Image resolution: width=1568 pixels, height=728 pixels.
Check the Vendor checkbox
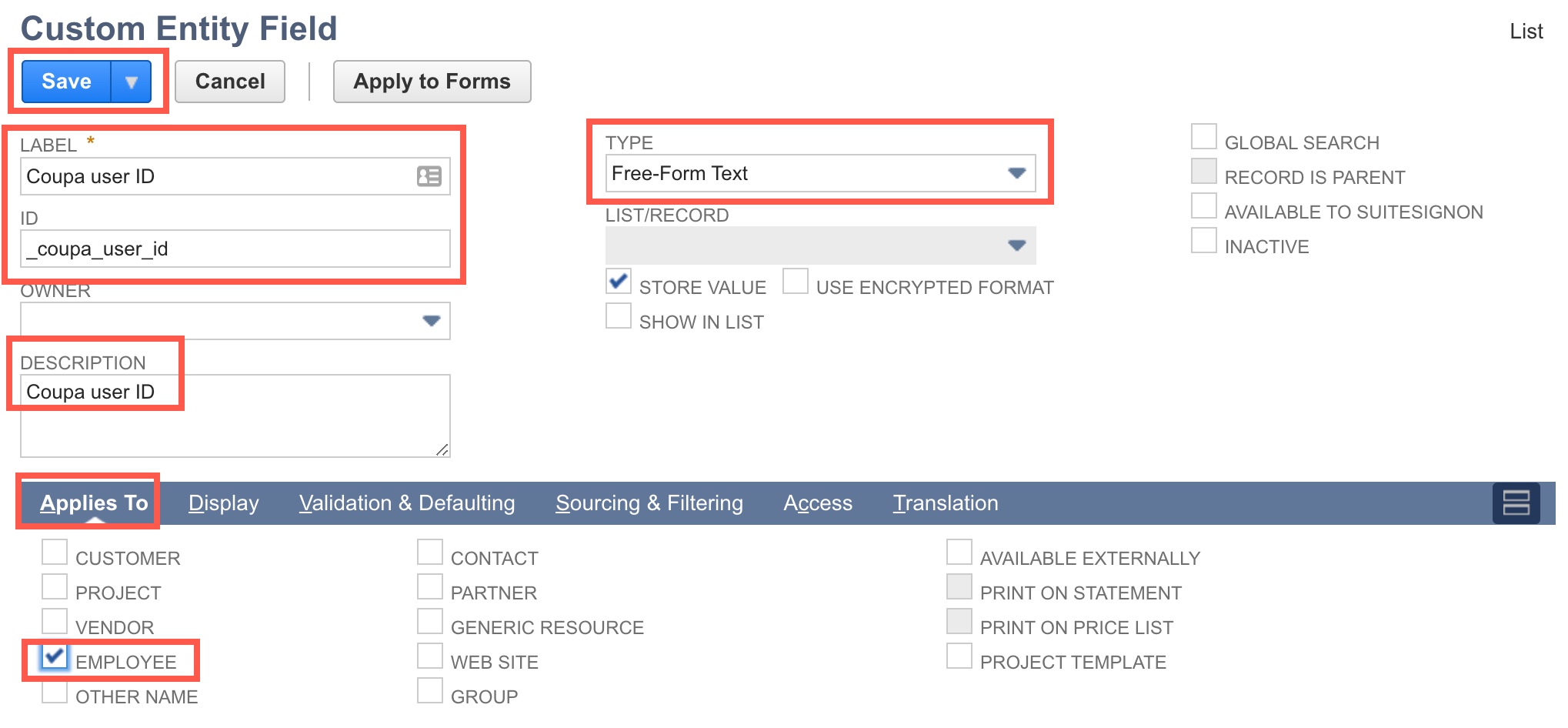pos(55,622)
